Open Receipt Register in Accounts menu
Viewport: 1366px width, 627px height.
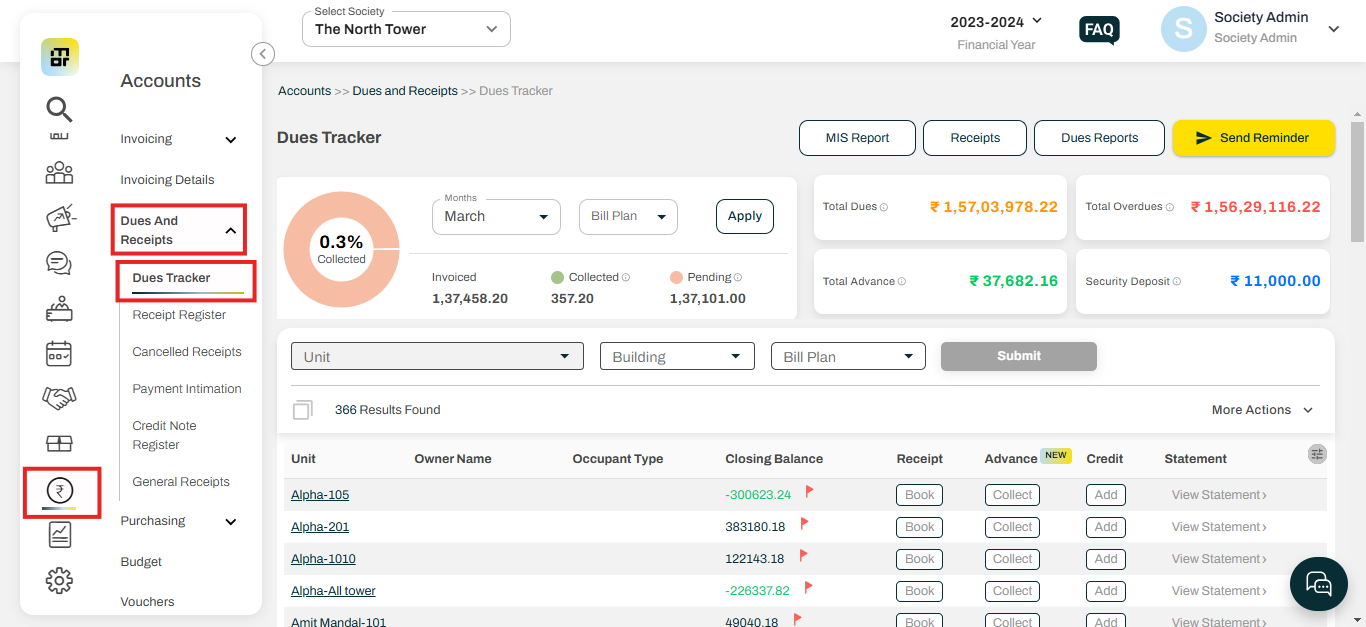pos(179,315)
